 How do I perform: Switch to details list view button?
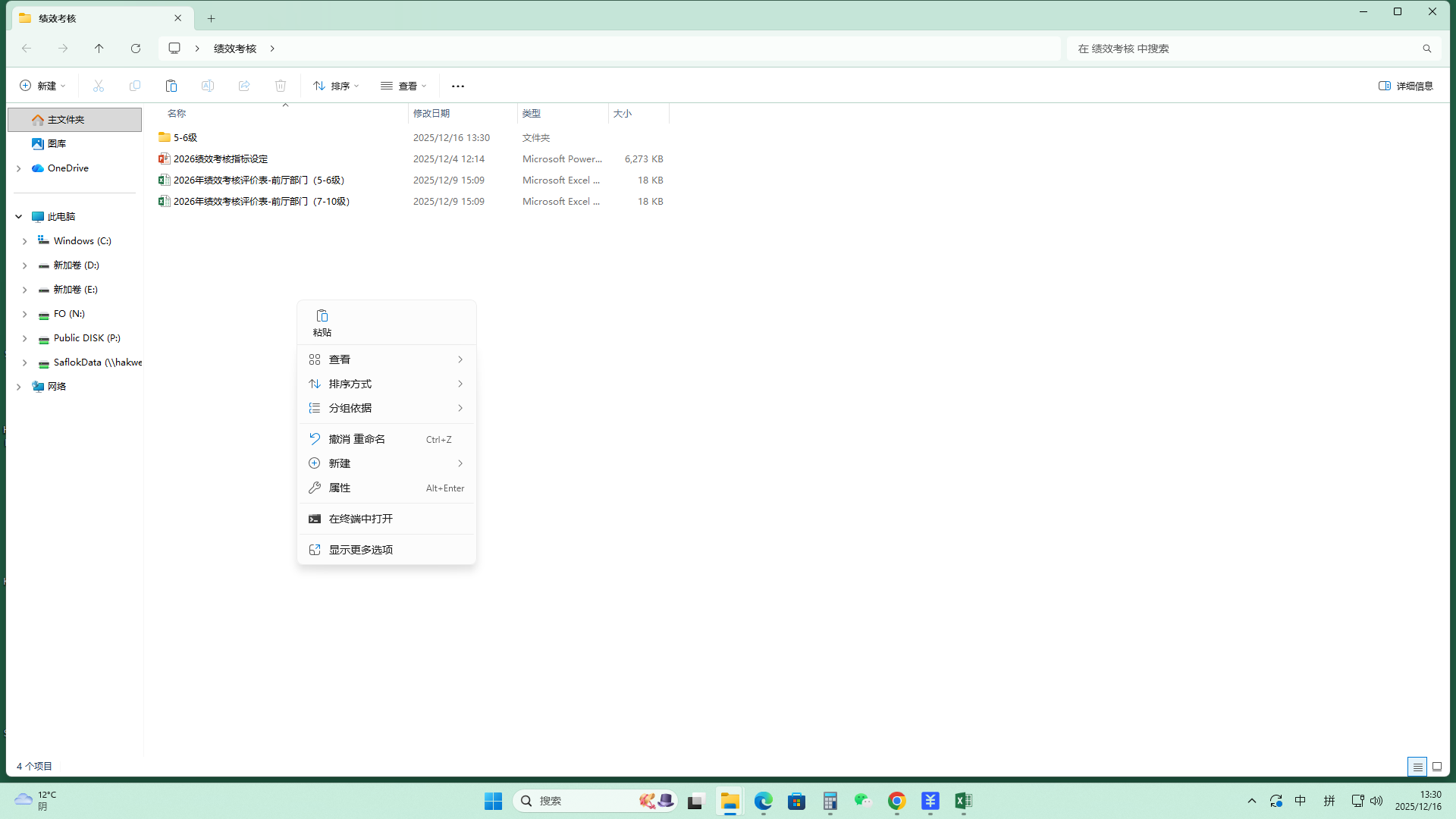(1417, 767)
